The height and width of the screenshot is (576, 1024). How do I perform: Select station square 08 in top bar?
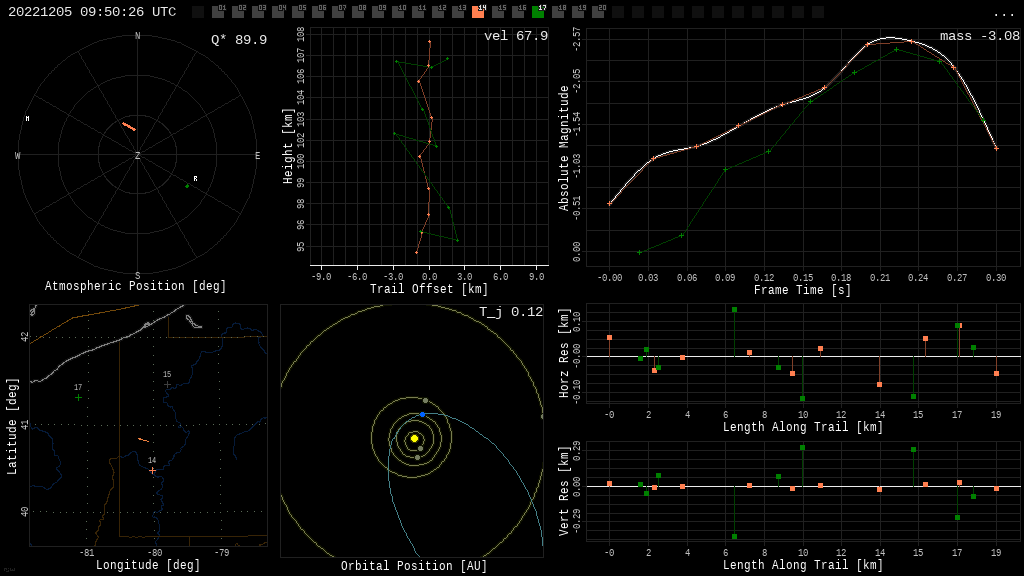tap(359, 12)
